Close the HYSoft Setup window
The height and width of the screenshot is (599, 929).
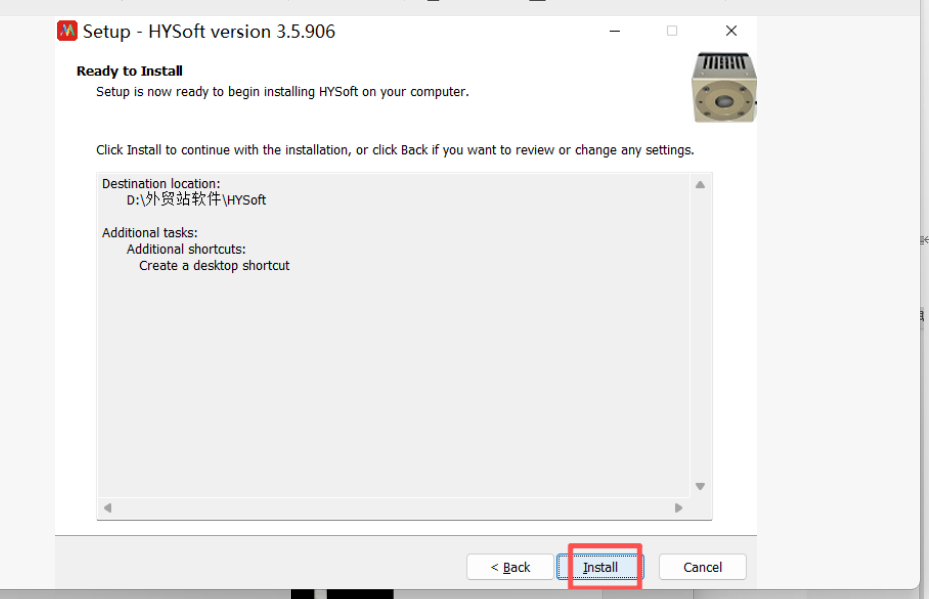[731, 31]
